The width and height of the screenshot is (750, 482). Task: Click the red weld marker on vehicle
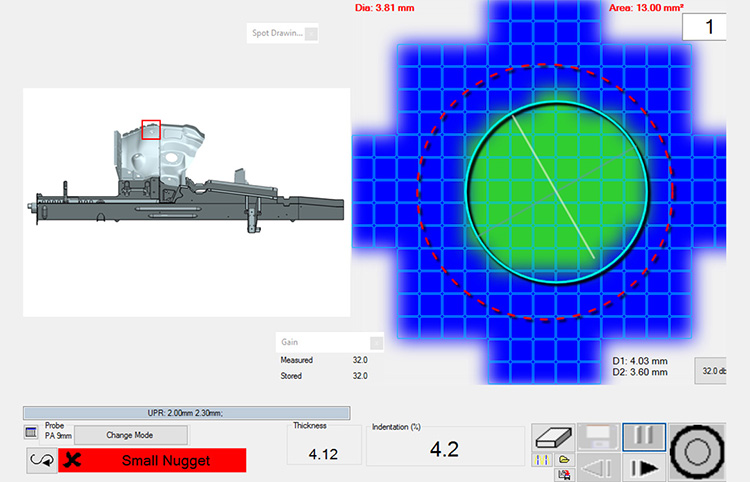(151, 129)
